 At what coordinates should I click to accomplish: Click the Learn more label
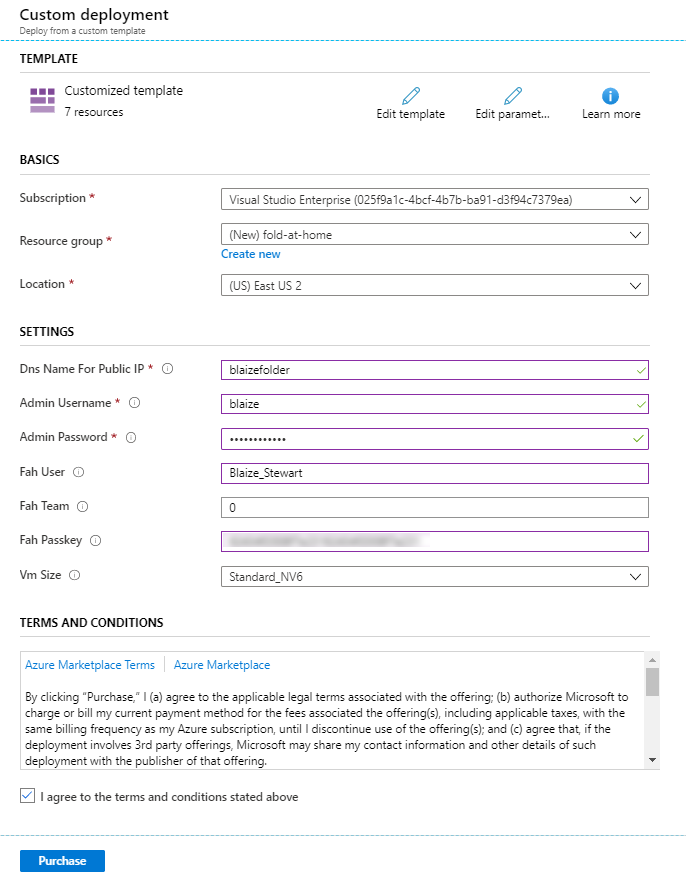click(x=611, y=114)
